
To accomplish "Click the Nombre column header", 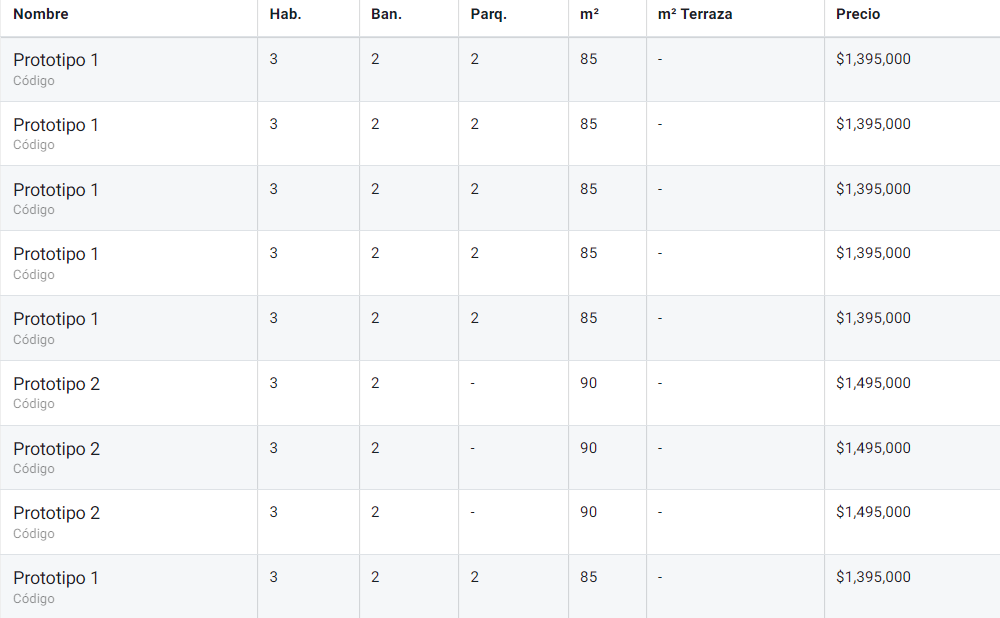I will tap(41, 14).
